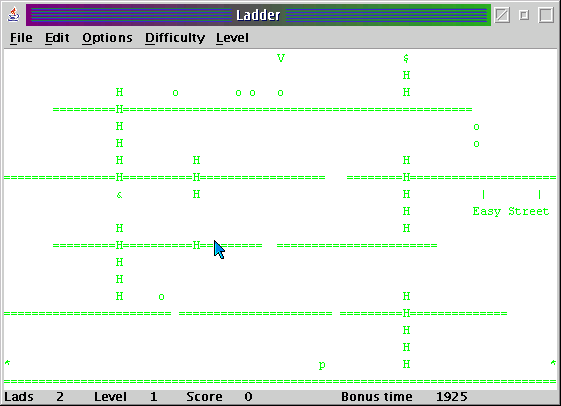Click the ampersand gold statue symbol
This screenshot has width=561, height=406.
119,195
